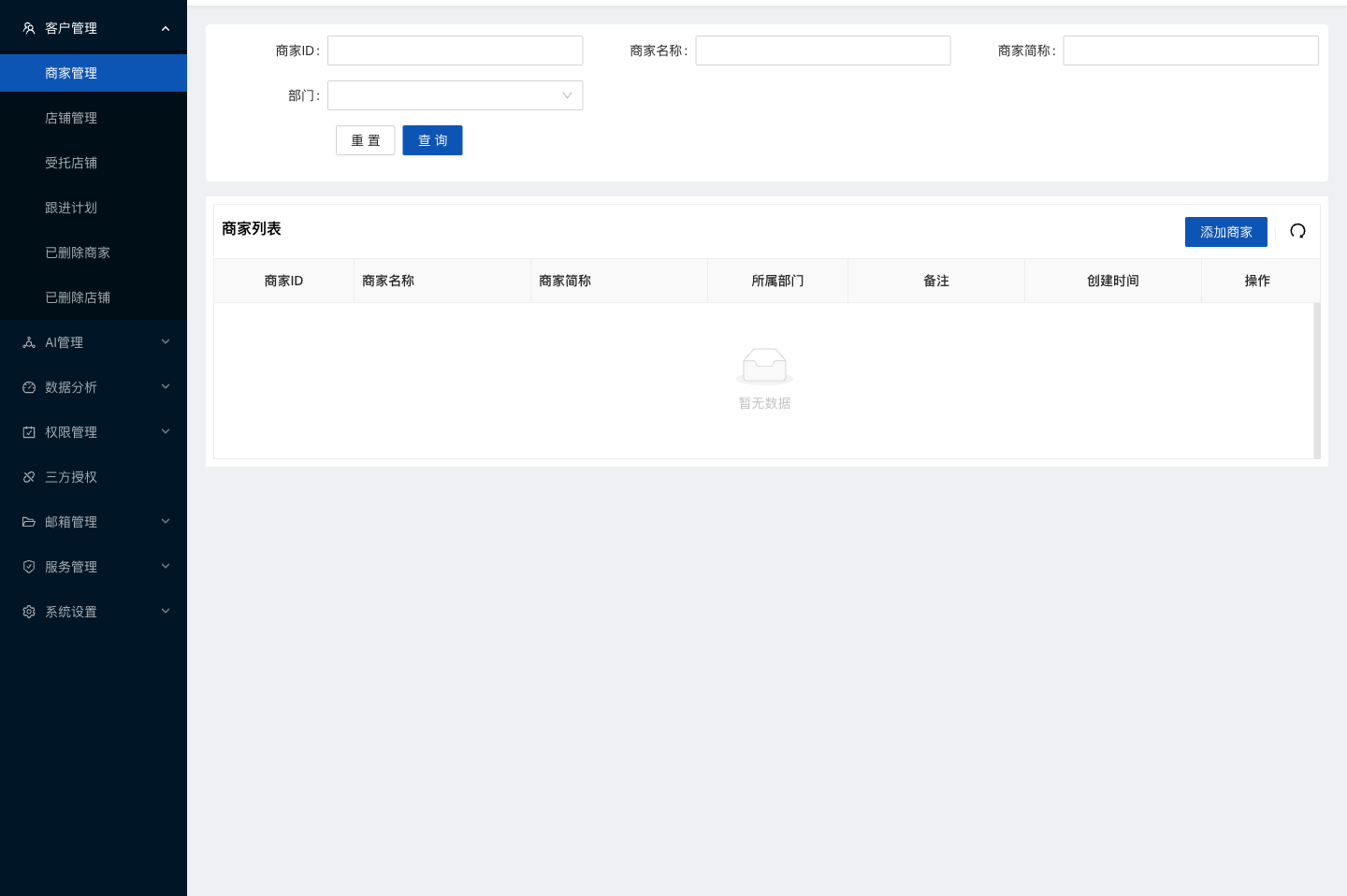Click the 暂无数据 placeholder text
Image resolution: width=1347 pixels, height=896 pixels.
764,403
